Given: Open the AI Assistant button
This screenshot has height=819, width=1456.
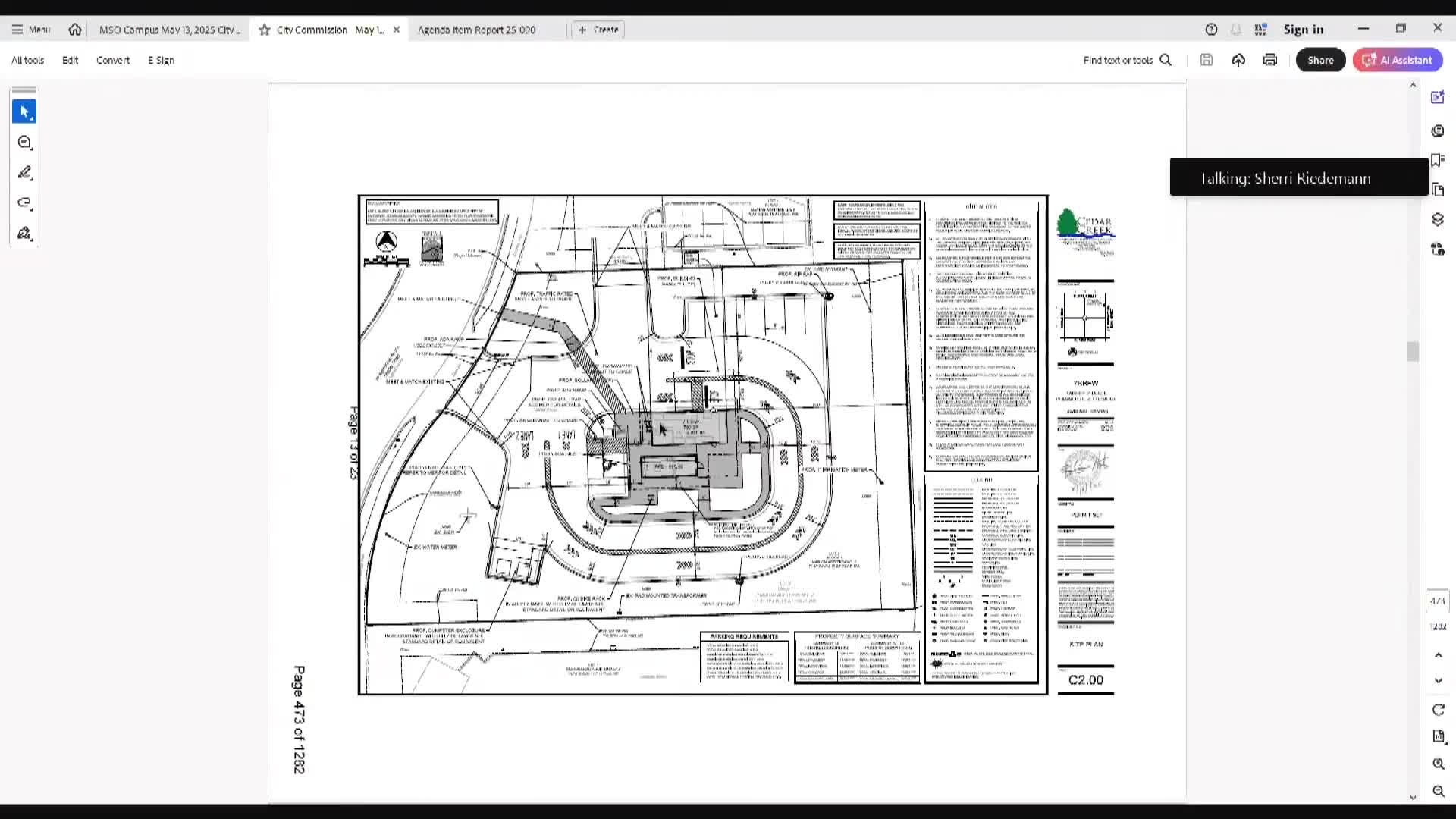Looking at the screenshot, I should pyautogui.click(x=1398, y=60).
